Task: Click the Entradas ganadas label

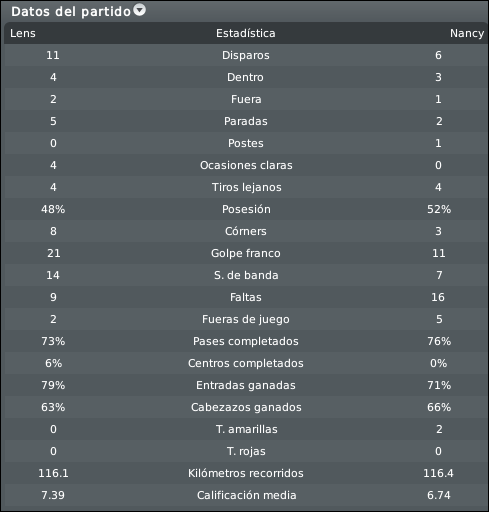Action: pos(246,385)
